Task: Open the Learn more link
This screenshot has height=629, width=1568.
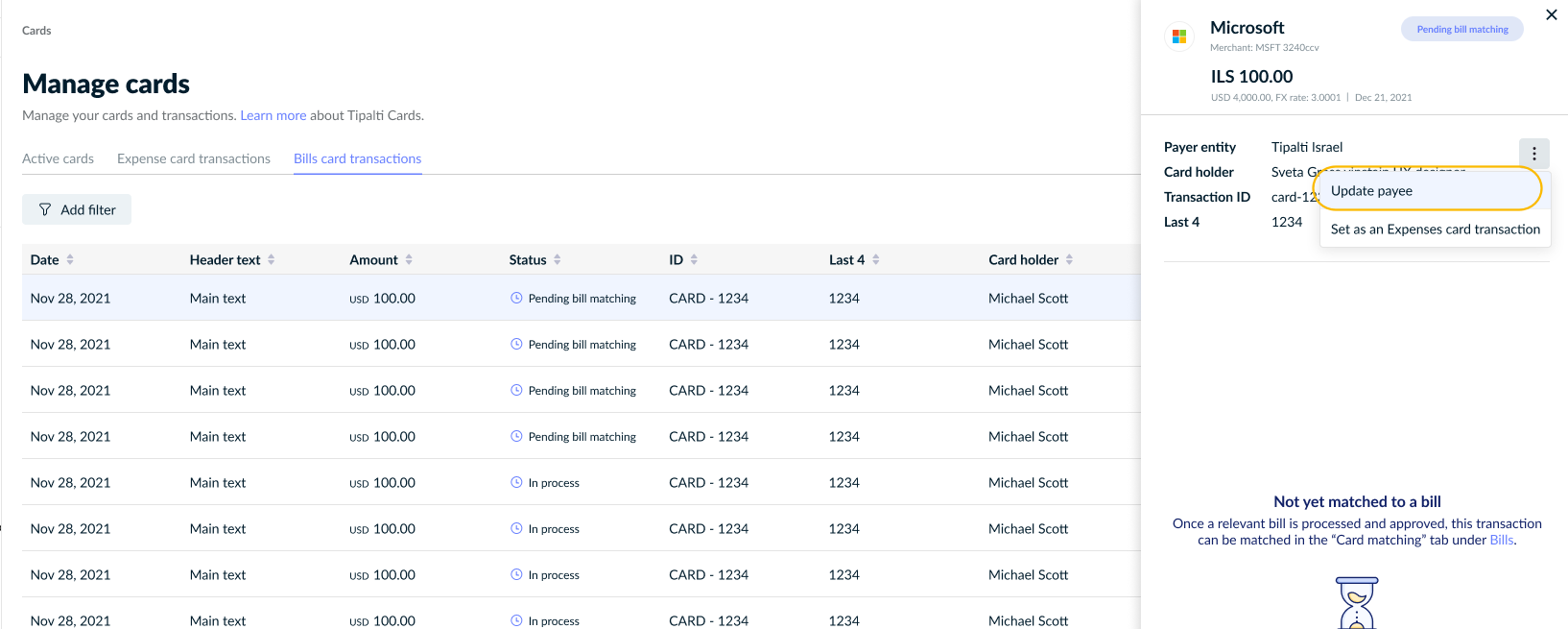Action: click(x=273, y=115)
